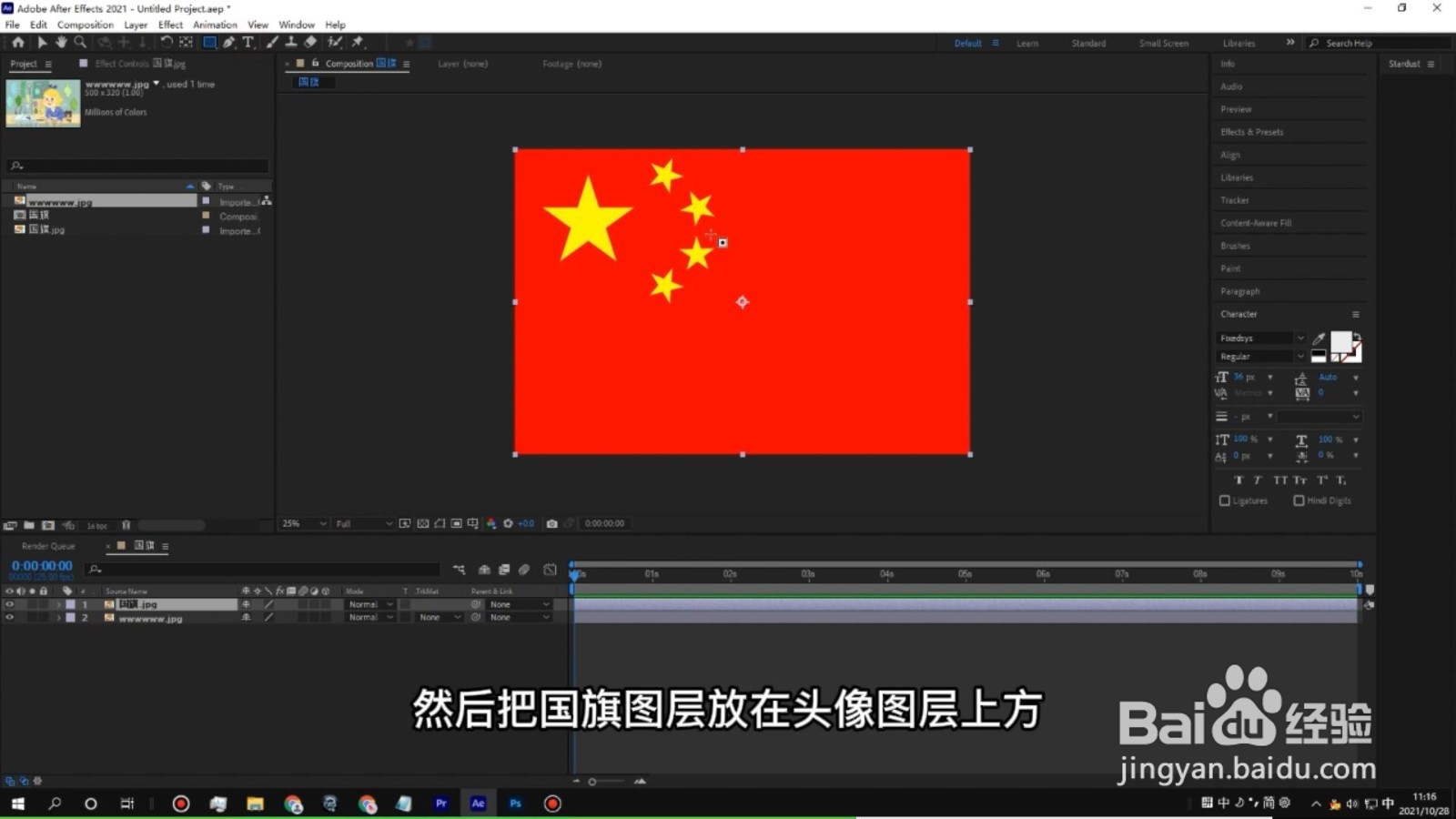Screen dimensions: 1456x819
Task: Open the Full resolution dropdown
Action: coord(363,523)
